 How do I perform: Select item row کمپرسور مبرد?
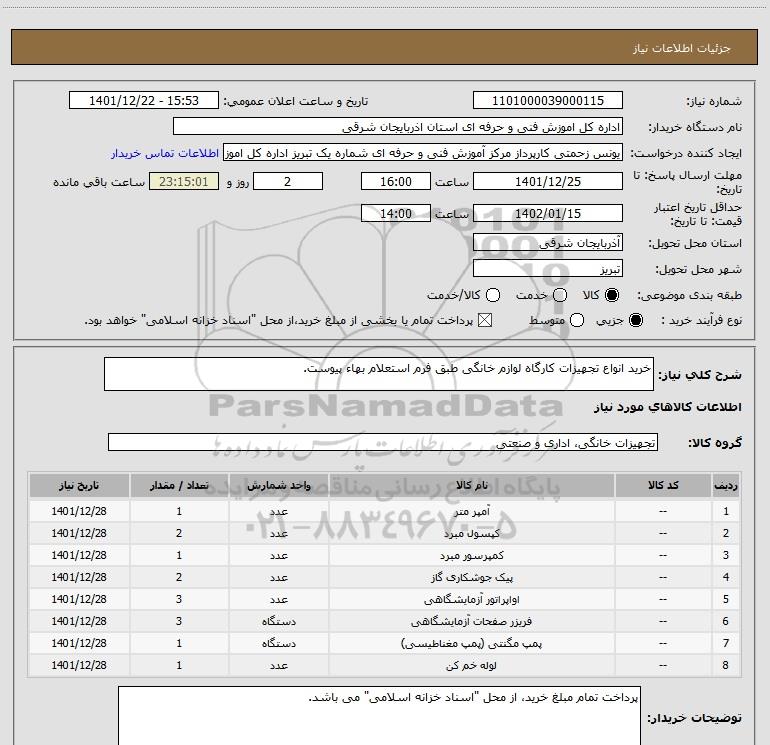coord(385,555)
